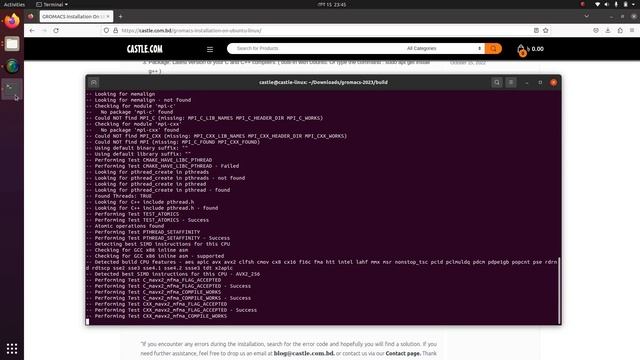Viewport: 640px width, 360px height.
Task: Open search in the terminal window
Action: pyautogui.click(x=497, y=82)
